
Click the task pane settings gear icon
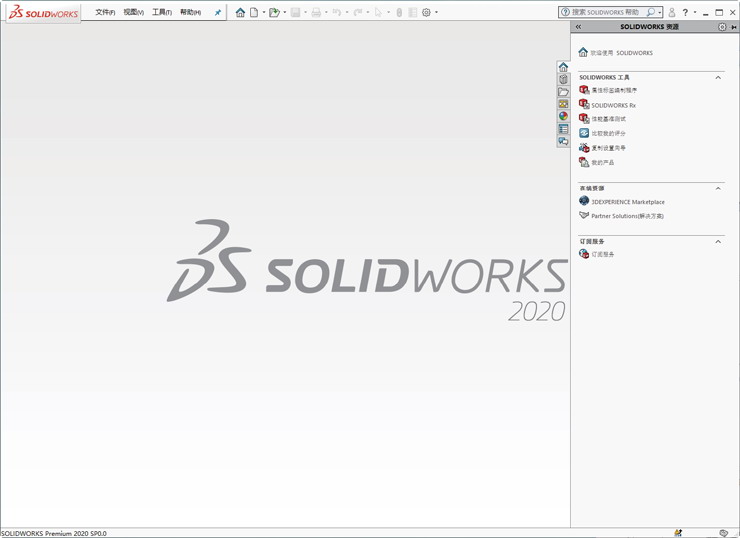722,27
